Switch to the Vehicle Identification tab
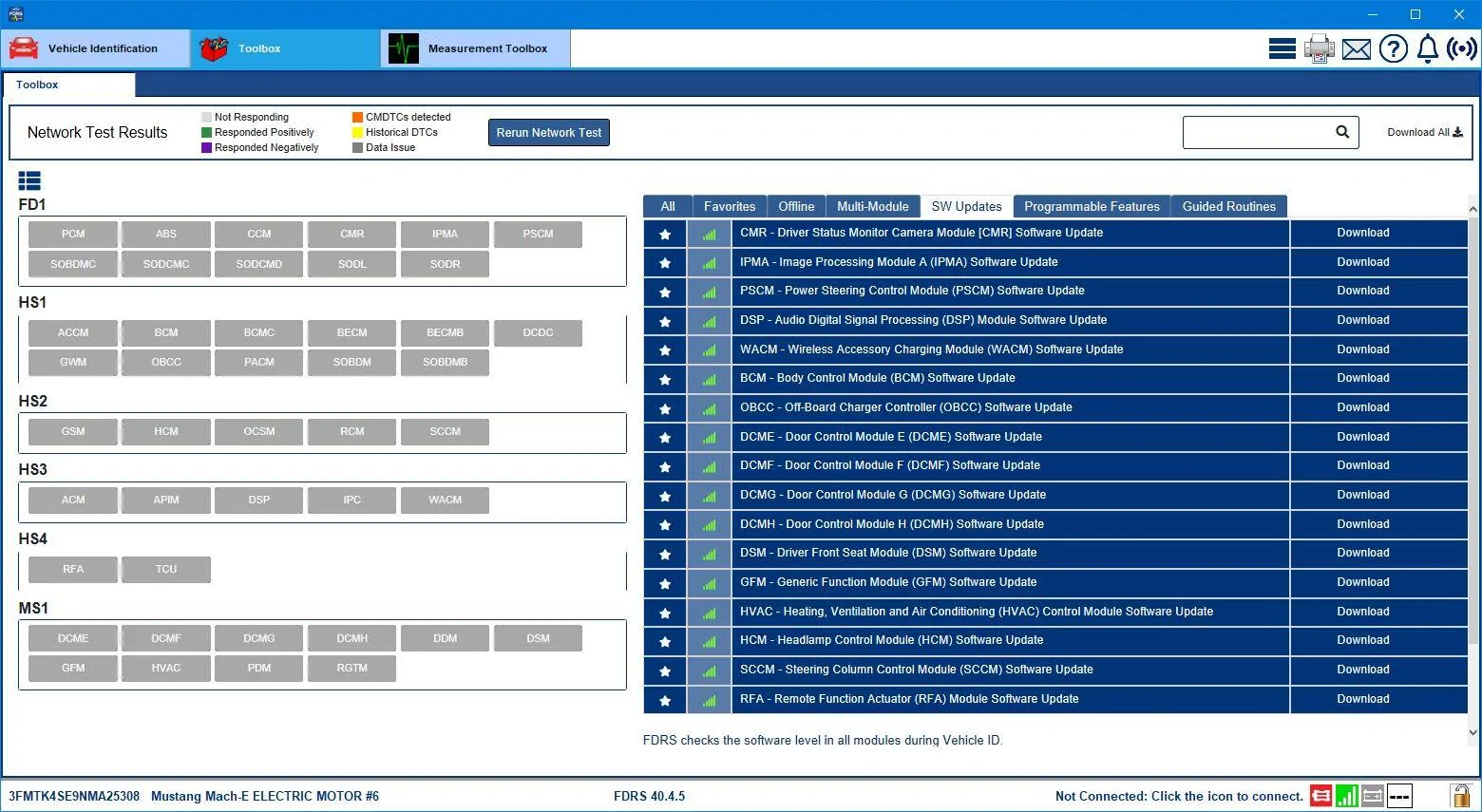The width and height of the screenshot is (1482, 812). (x=95, y=48)
